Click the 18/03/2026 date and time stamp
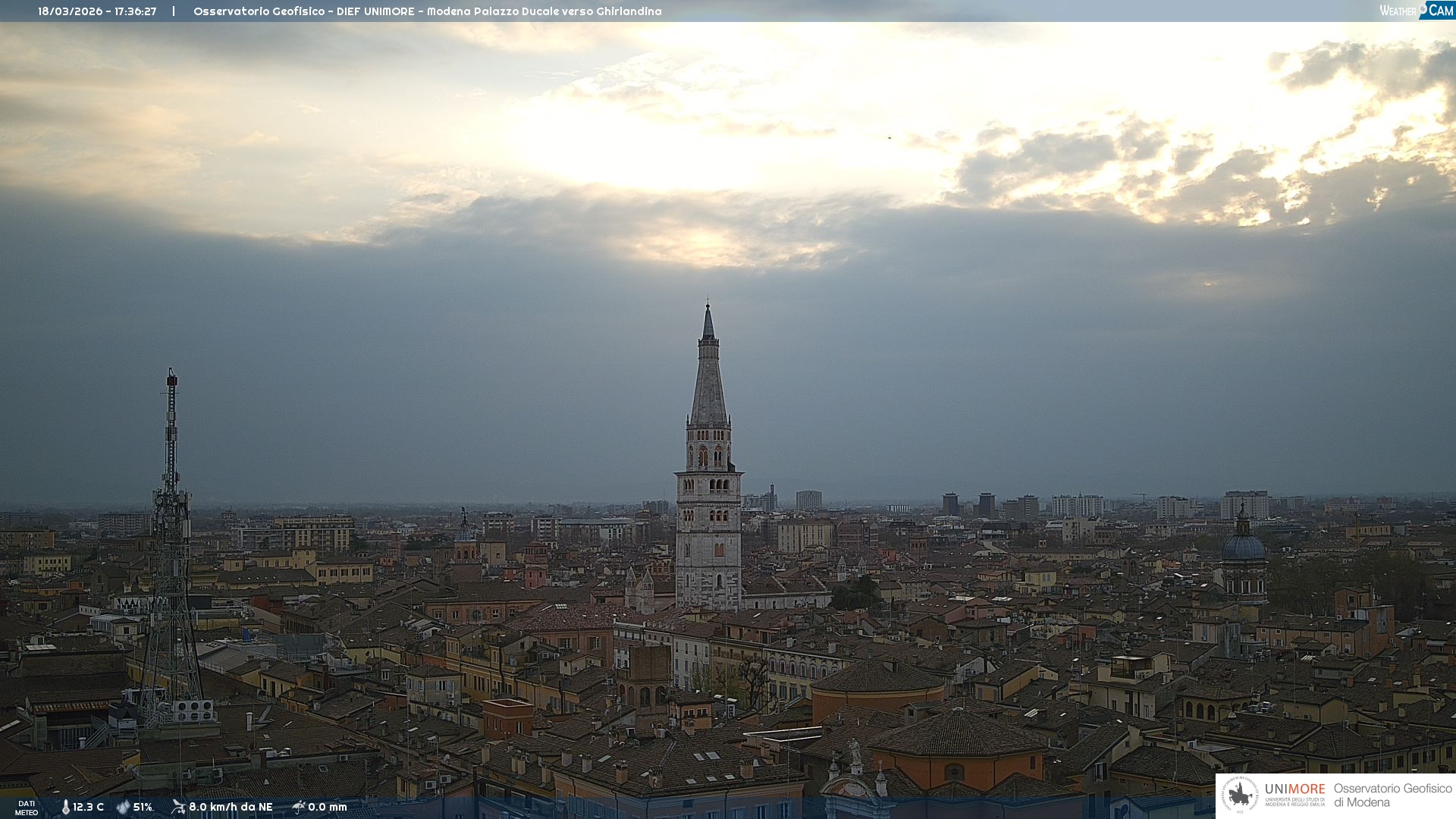The image size is (1456, 819). click(97, 11)
